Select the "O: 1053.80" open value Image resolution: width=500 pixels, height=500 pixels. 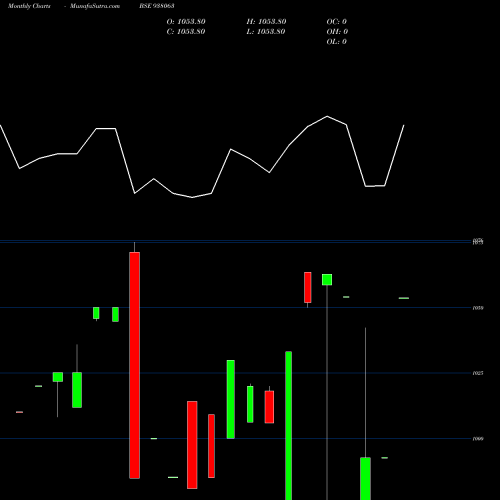pyautogui.click(x=186, y=22)
